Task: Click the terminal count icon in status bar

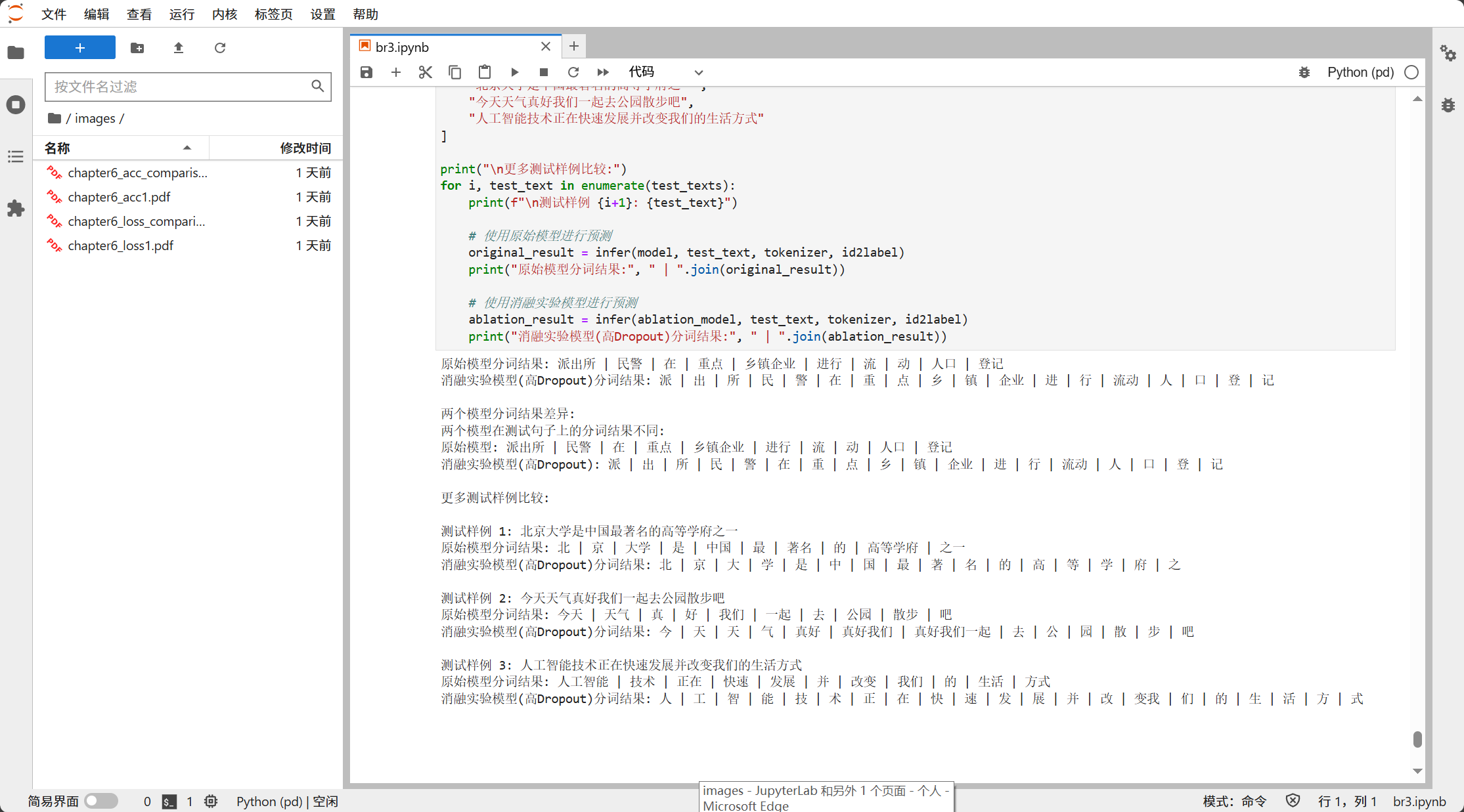Action: point(169,801)
